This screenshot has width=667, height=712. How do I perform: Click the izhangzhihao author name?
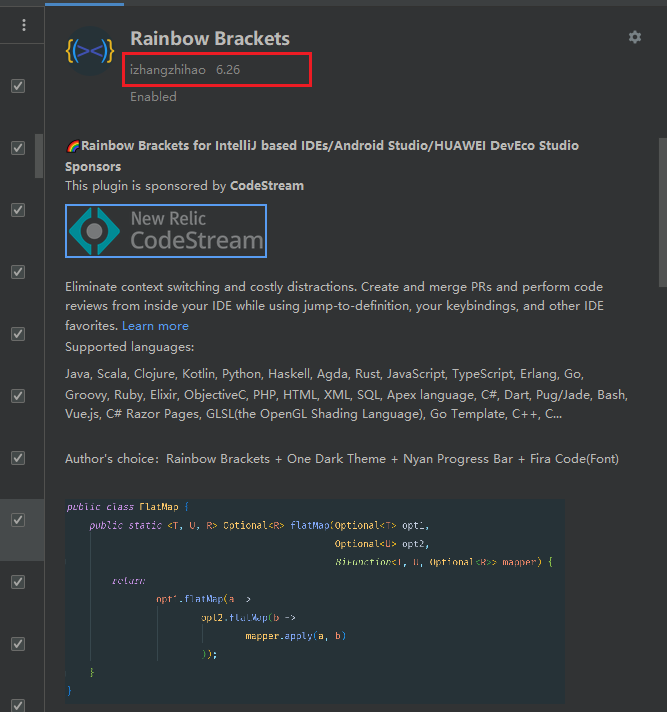coord(168,69)
